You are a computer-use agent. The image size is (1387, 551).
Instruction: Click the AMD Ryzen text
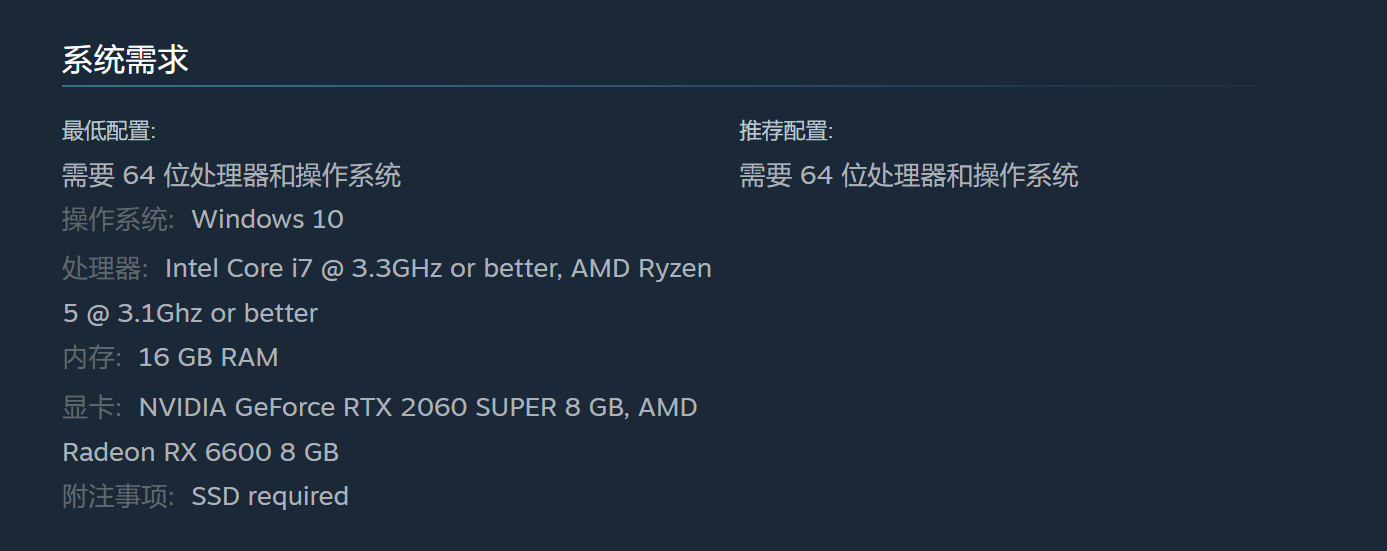[641, 269]
